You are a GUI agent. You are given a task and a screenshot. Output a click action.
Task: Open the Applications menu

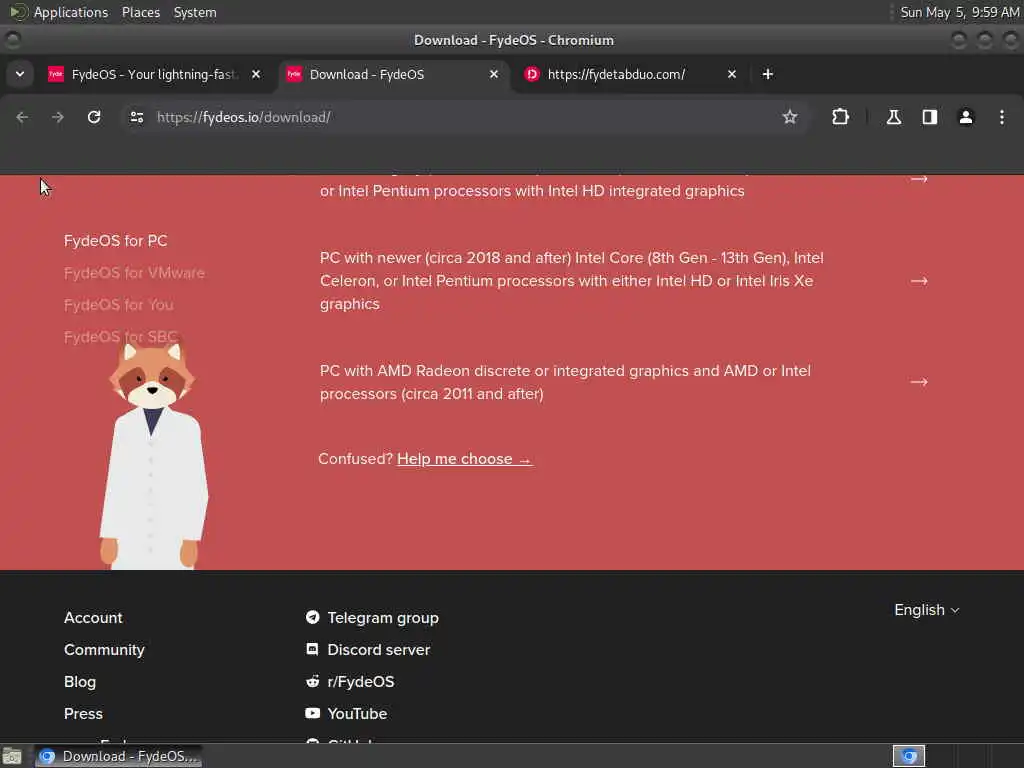(71, 12)
